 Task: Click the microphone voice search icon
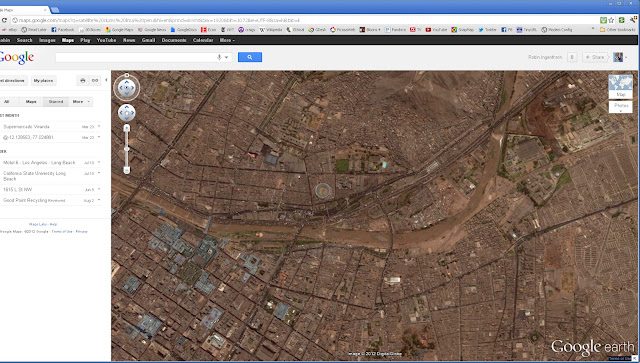pos(219,57)
